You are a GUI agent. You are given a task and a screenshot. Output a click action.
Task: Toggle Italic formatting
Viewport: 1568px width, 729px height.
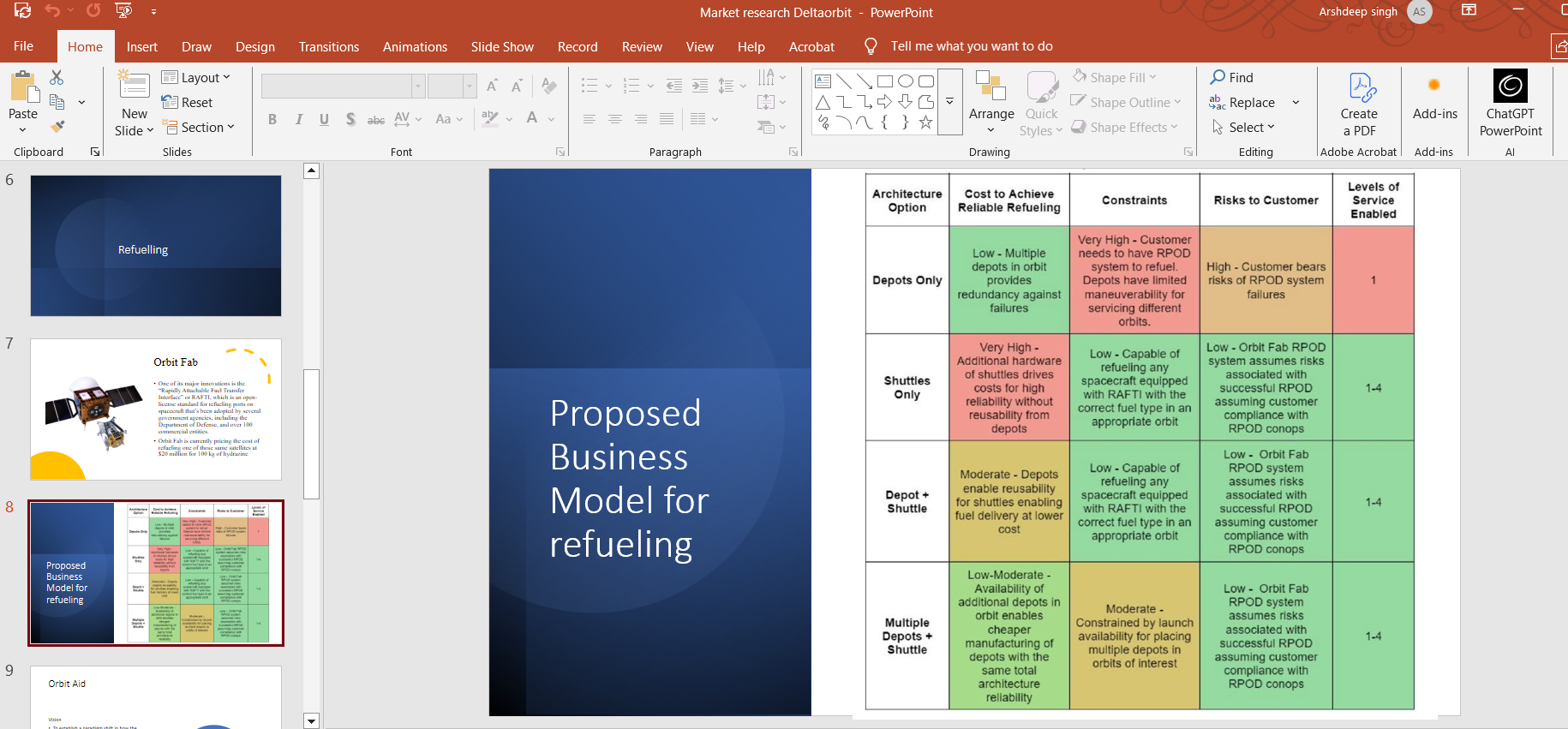pos(298,119)
